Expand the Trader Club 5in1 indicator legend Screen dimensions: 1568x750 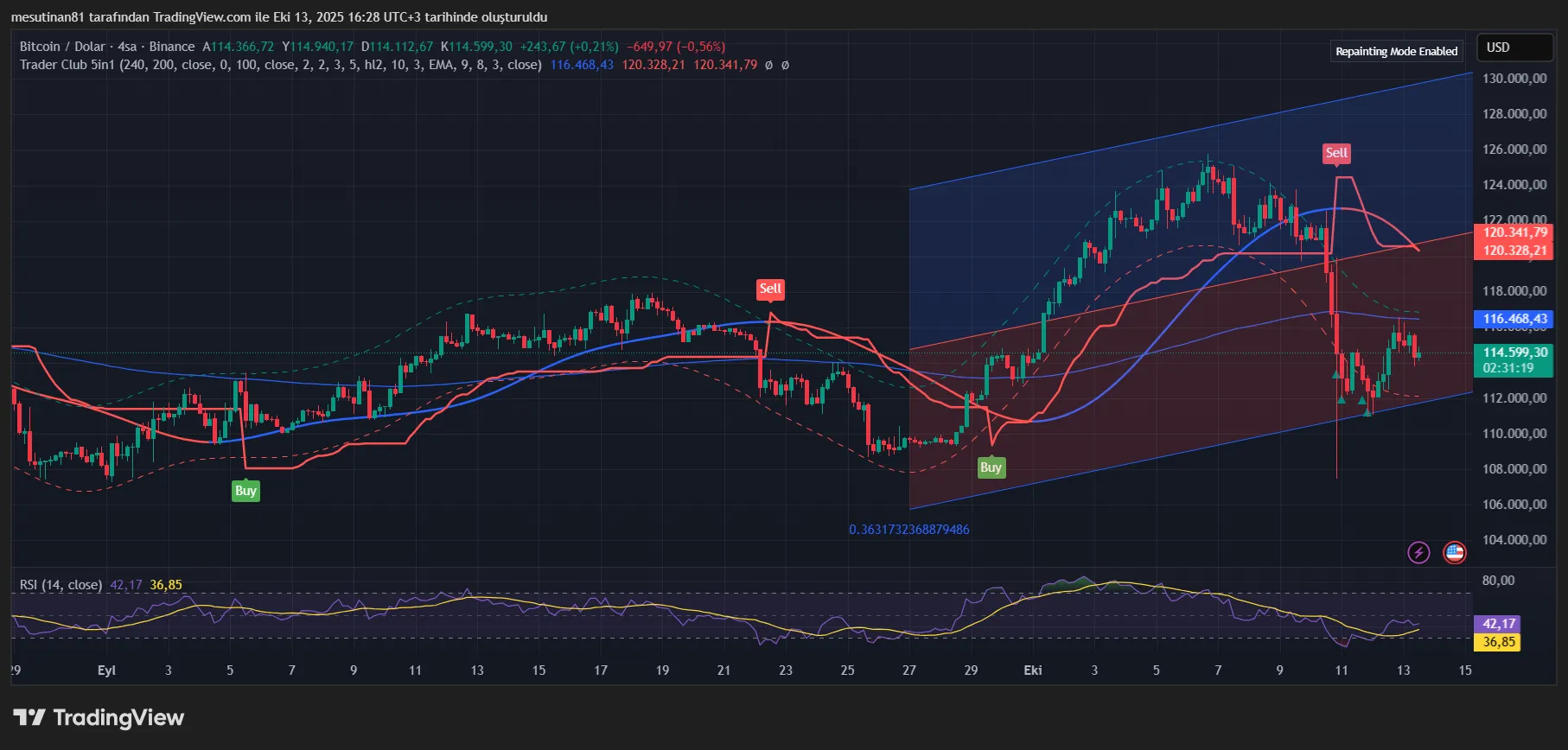point(280,65)
